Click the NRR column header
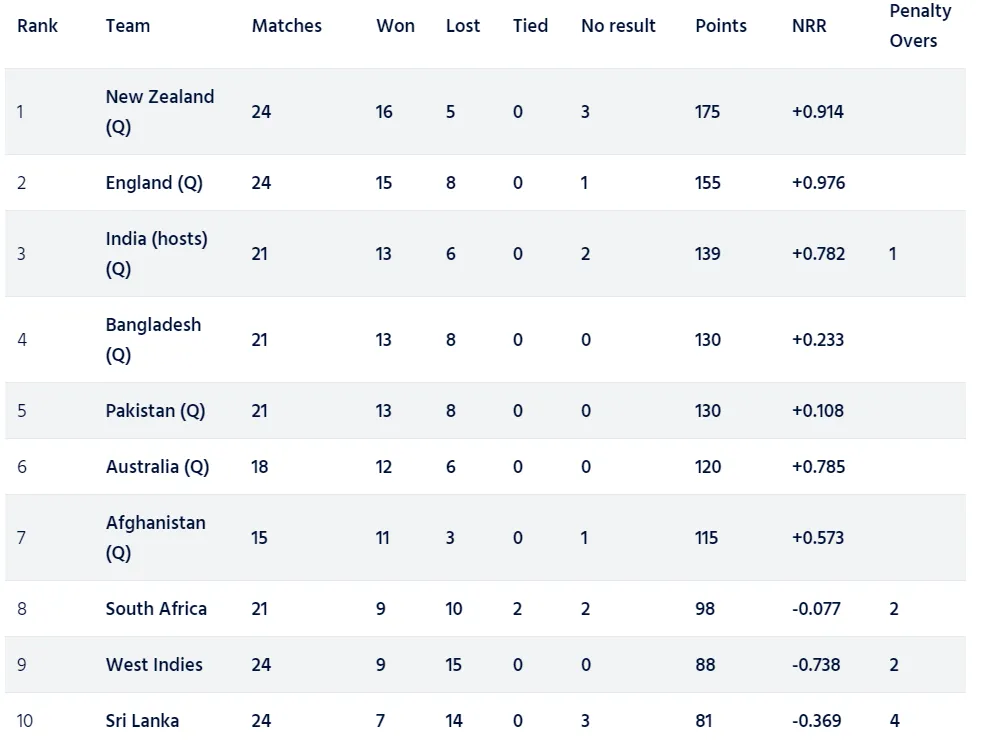Viewport: 997px width, 748px height. 809,26
